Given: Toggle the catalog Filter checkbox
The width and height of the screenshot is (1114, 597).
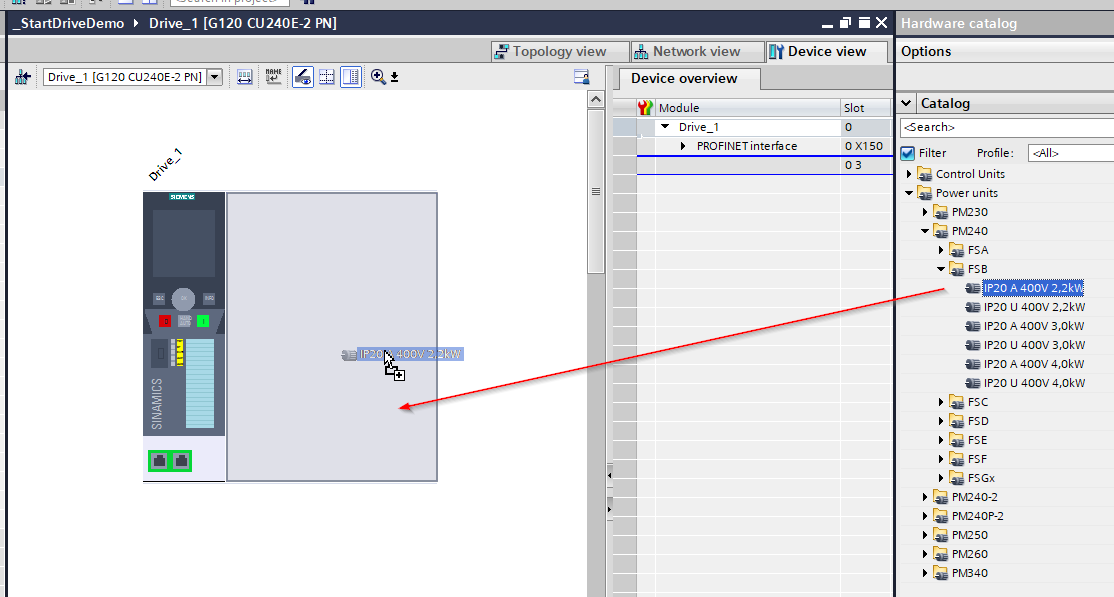Looking at the screenshot, I should (x=907, y=153).
